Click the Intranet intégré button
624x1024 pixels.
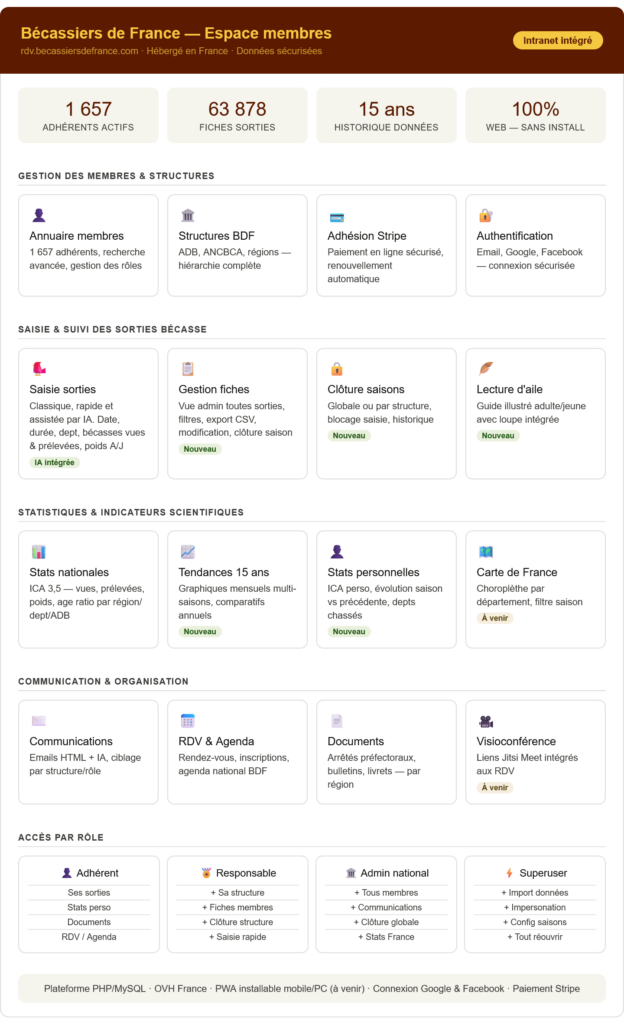click(557, 40)
